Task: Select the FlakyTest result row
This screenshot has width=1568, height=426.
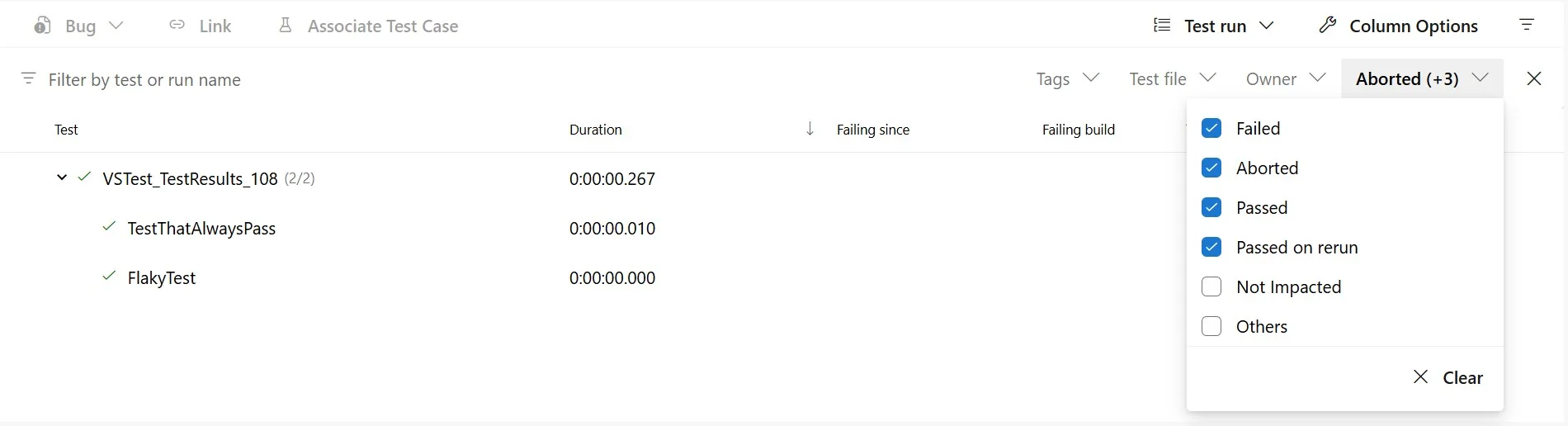Action: click(x=162, y=278)
